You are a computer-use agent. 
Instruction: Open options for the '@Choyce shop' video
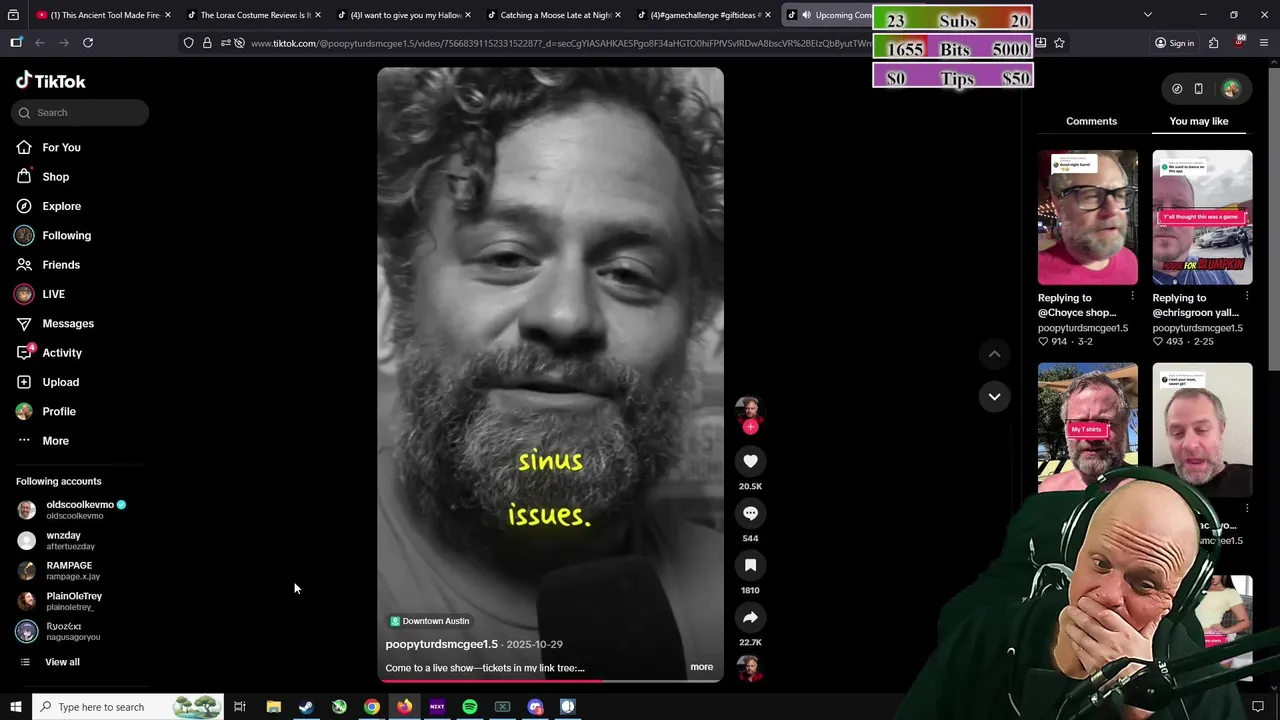[x=1132, y=297]
